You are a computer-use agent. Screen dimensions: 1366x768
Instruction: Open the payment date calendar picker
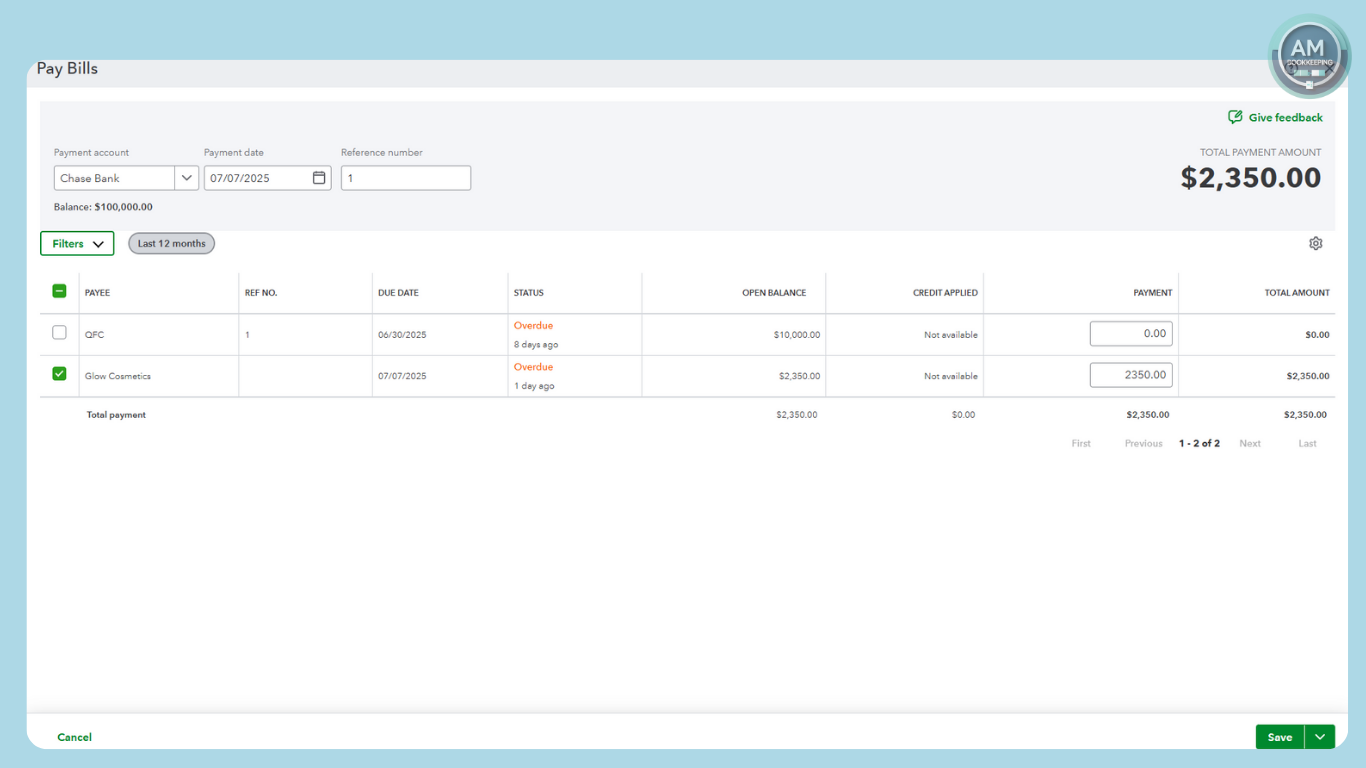click(x=319, y=178)
